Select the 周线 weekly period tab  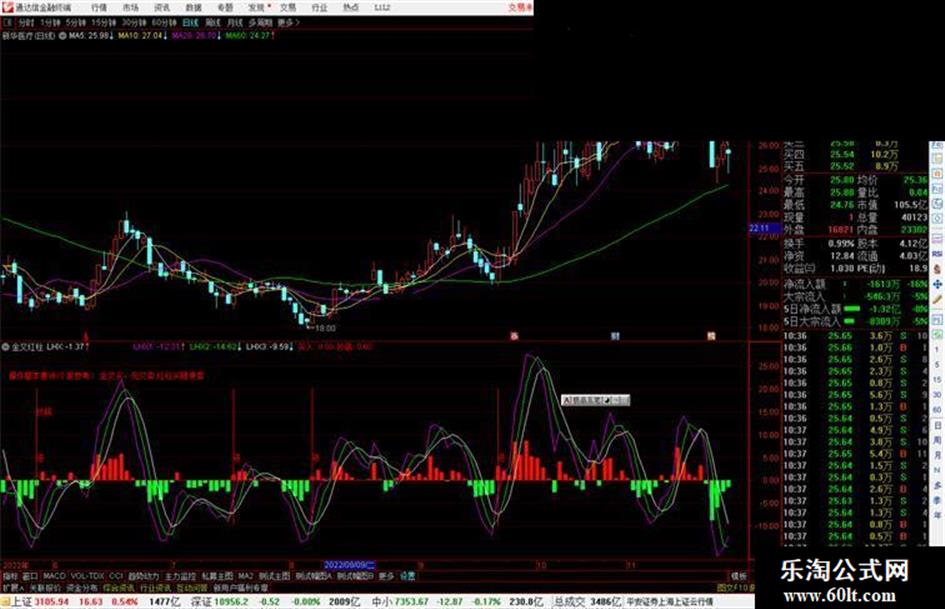click(213, 22)
